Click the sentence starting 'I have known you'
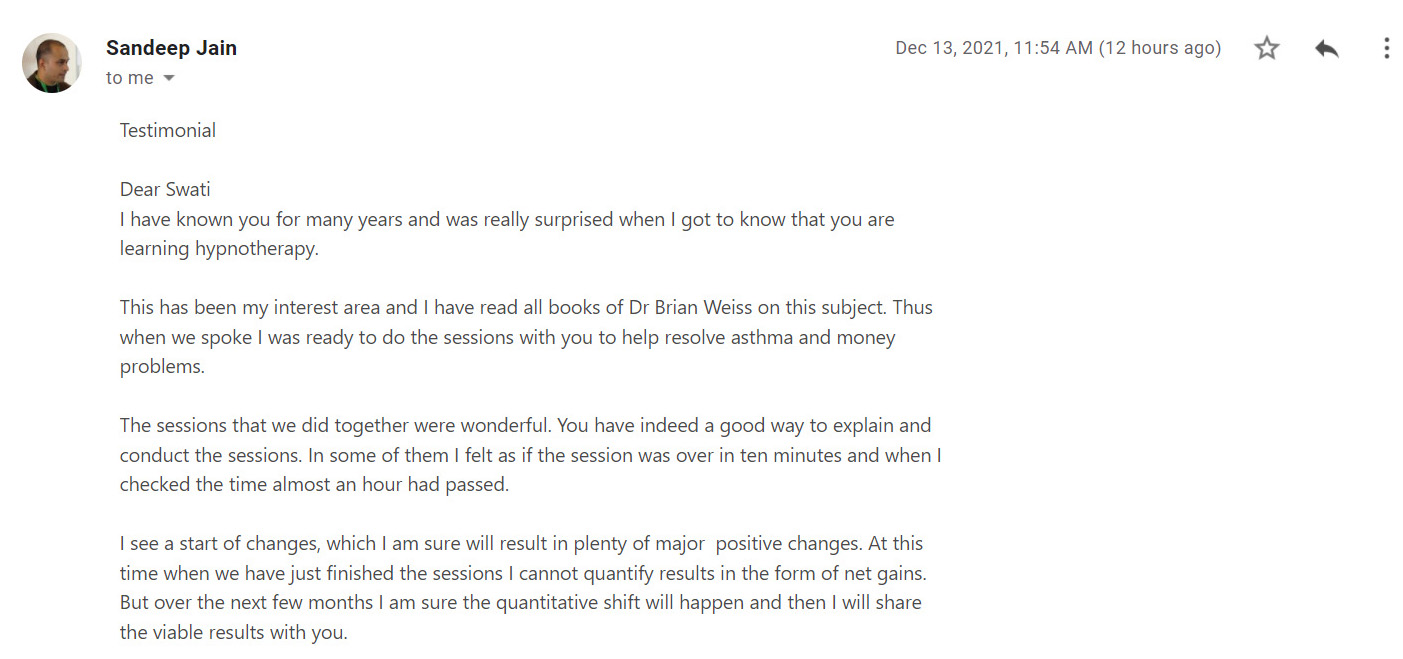 point(507,234)
